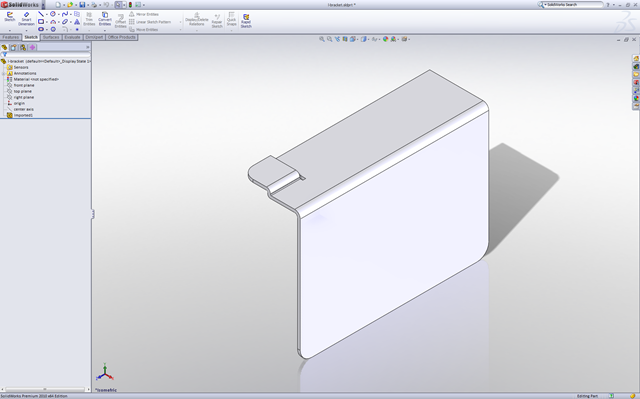The width and height of the screenshot is (640, 399).
Task: Select the Spline sketch tool
Action: coord(65,14)
